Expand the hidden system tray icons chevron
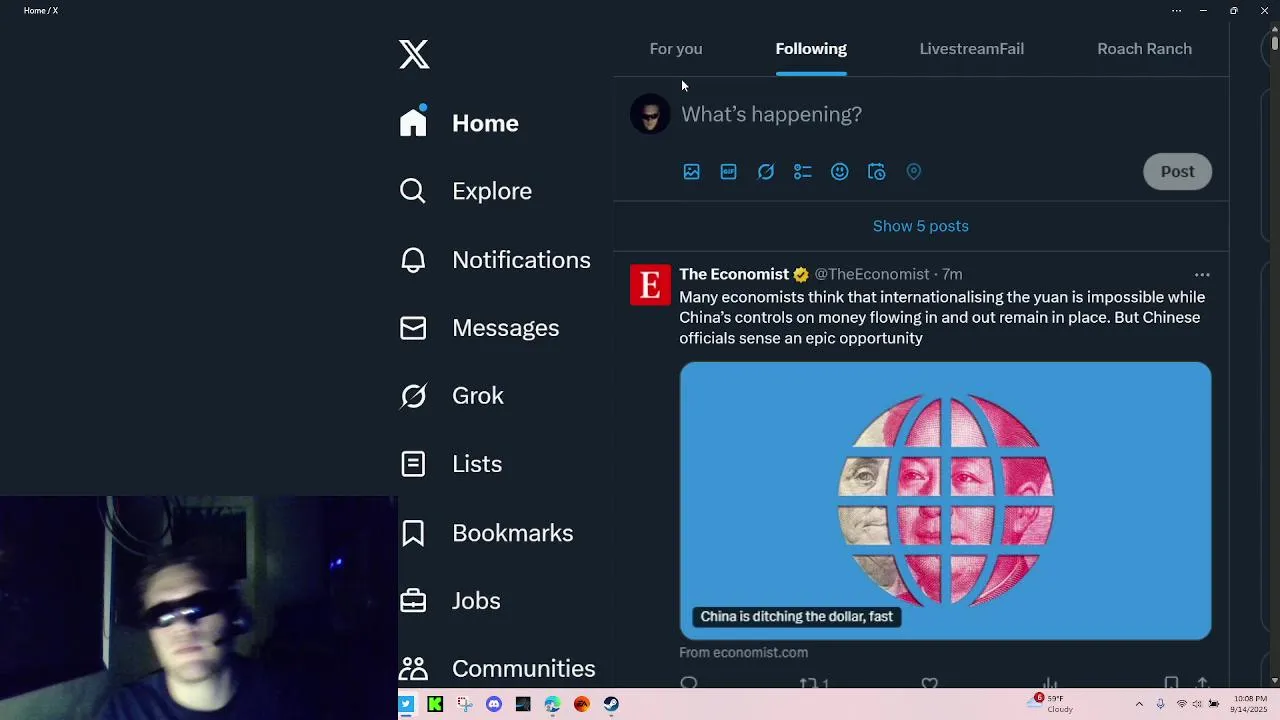Screen dimensions: 1280x720 (1139, 704)
